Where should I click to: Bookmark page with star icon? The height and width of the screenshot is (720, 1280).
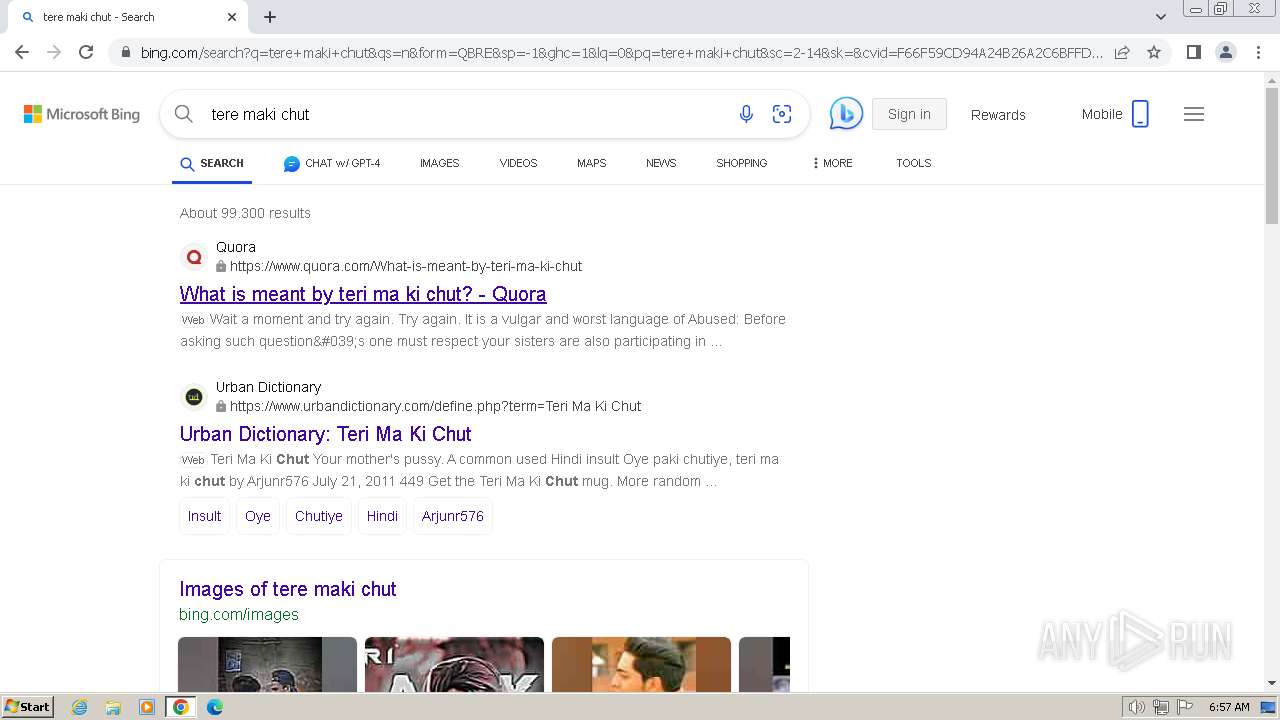tap(1154, 52)
